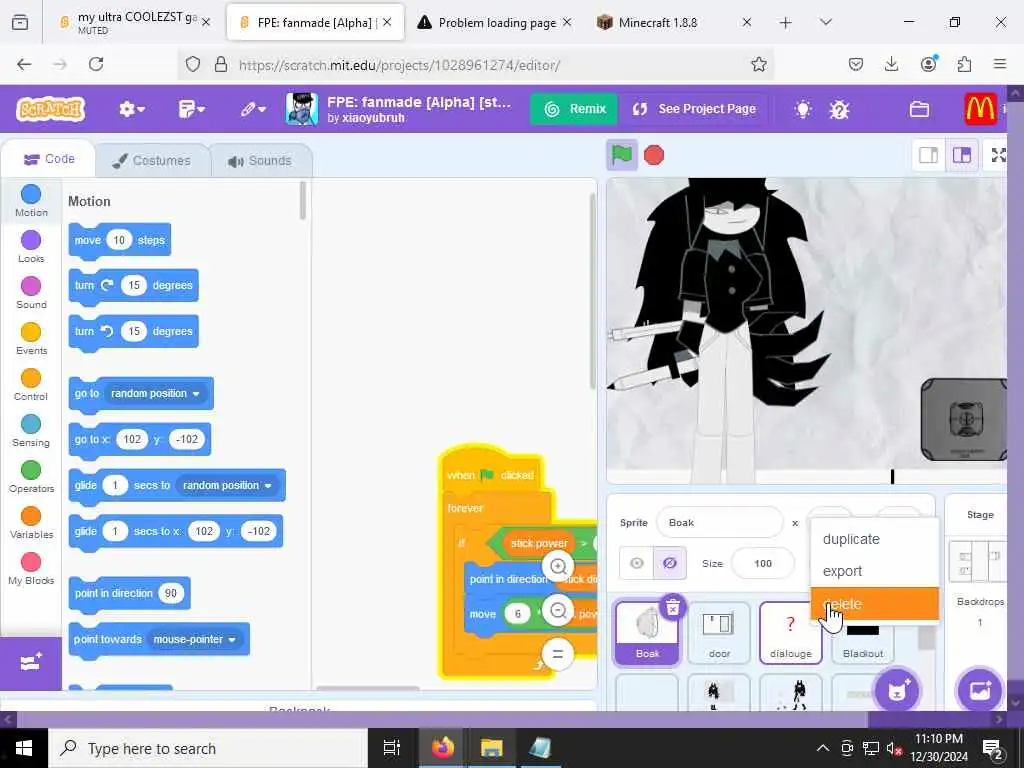Open point towards mouse-pointer dropdown
This screenshot has height=768, width=1024.
click(194, 639)
